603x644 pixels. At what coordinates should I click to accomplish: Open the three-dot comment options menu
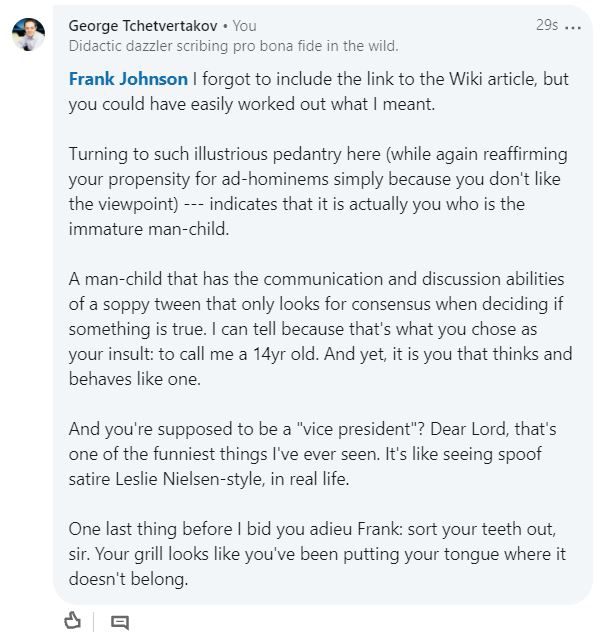click(572, 26)
